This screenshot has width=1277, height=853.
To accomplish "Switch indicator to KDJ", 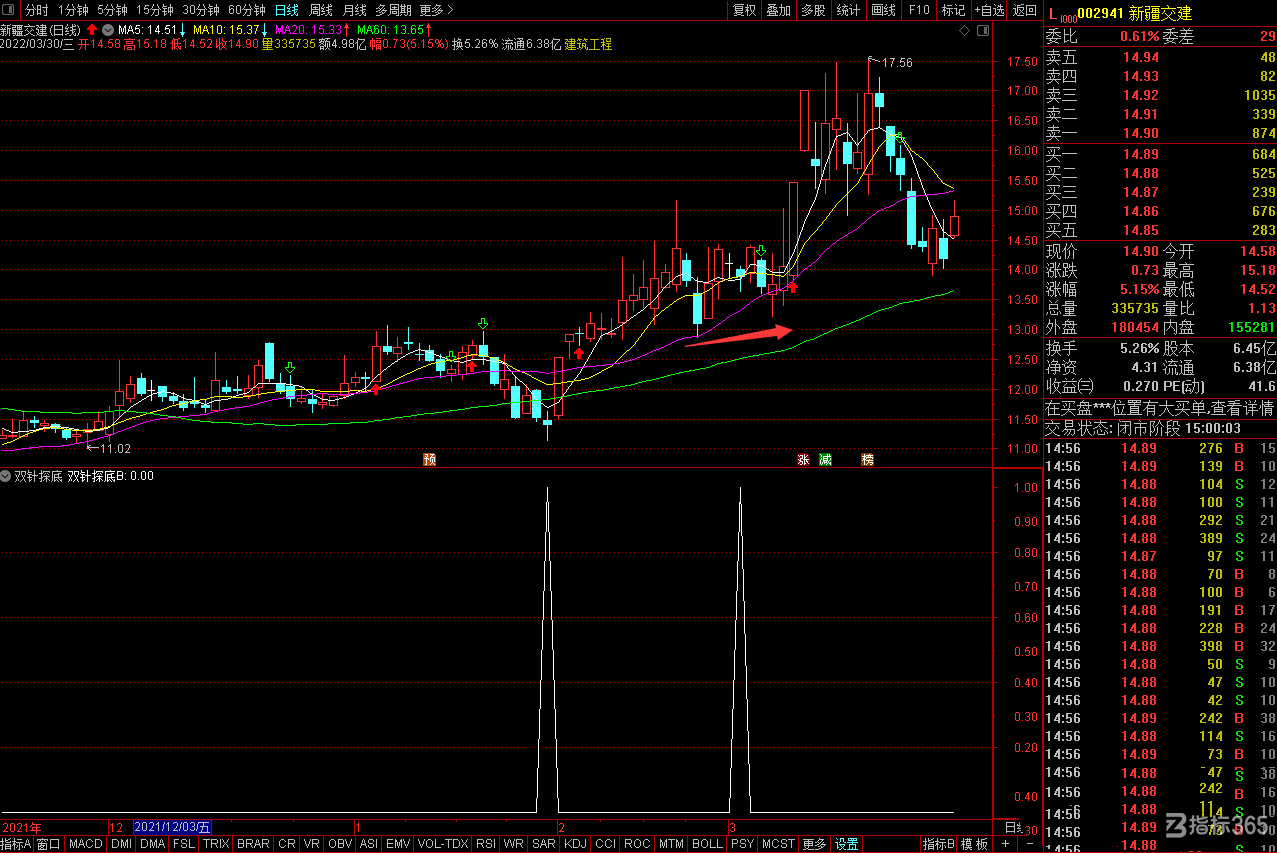I will [575, 844].
